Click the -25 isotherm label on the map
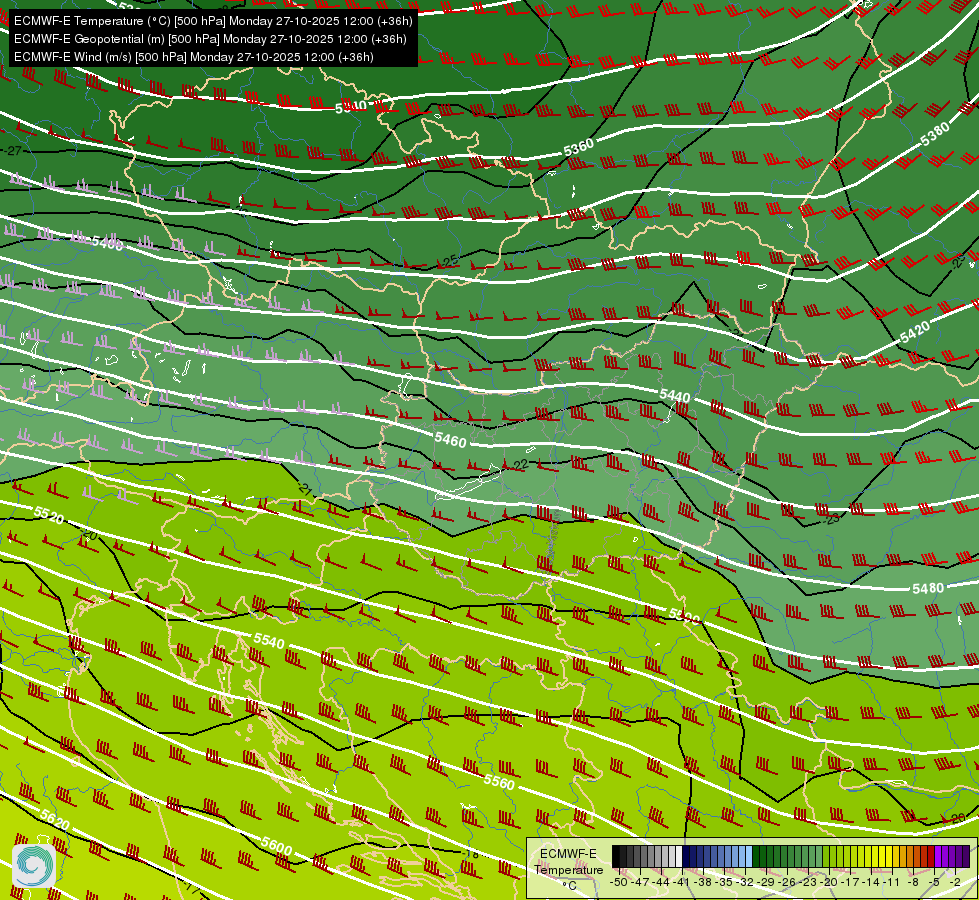Image resolution: width=979 pixels, height=900 pixels. tap(450, 261)
